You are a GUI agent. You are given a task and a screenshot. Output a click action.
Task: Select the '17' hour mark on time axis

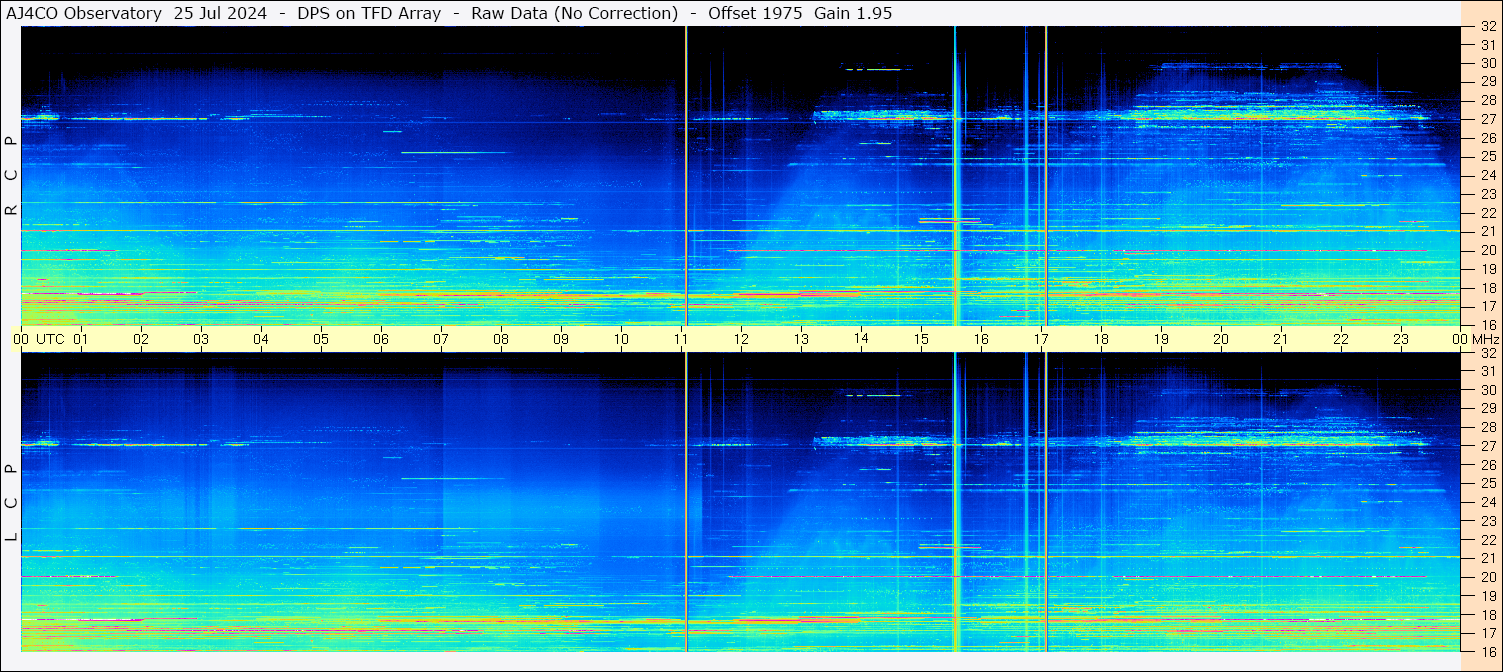tap(1041, 339)
